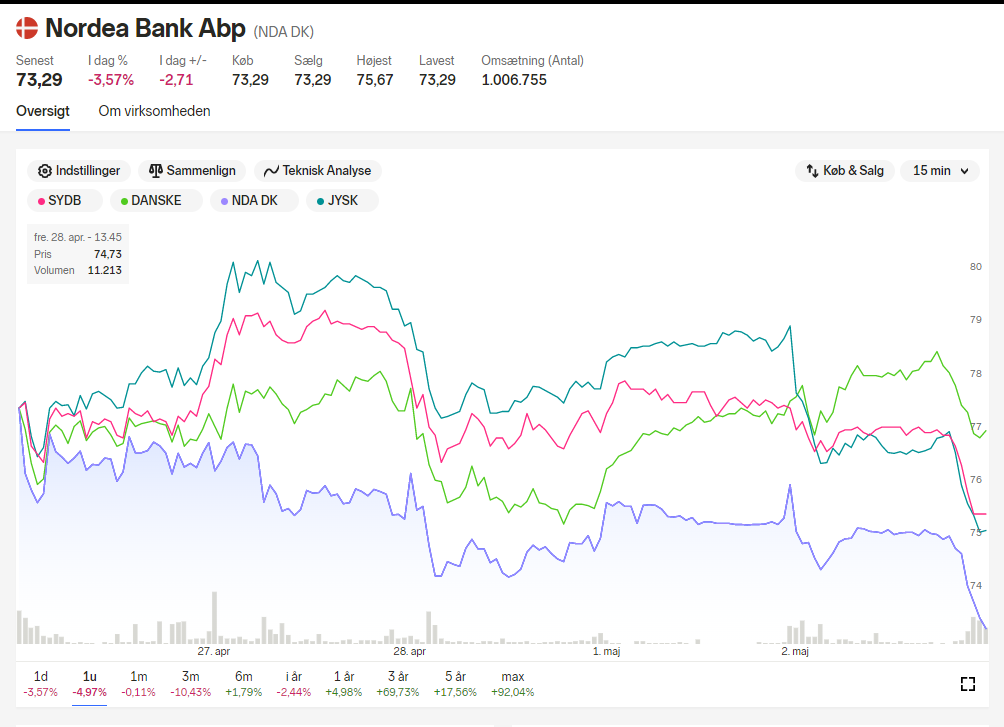Open the Om virksomheden tab
Screen dimensions: 1004x727
pos(154,111)
